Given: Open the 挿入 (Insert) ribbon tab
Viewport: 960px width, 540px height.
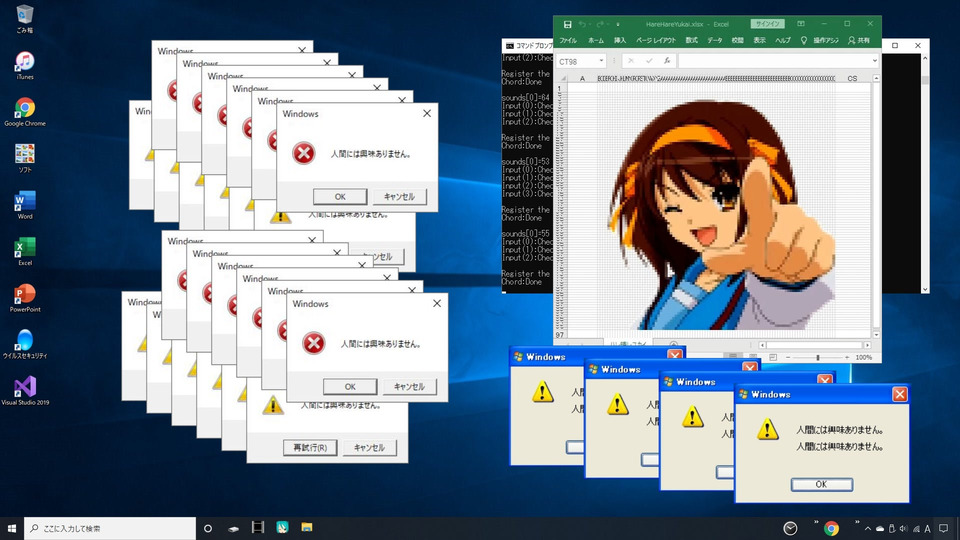Looking at the screenshot, I should click(x=620, y=40).
